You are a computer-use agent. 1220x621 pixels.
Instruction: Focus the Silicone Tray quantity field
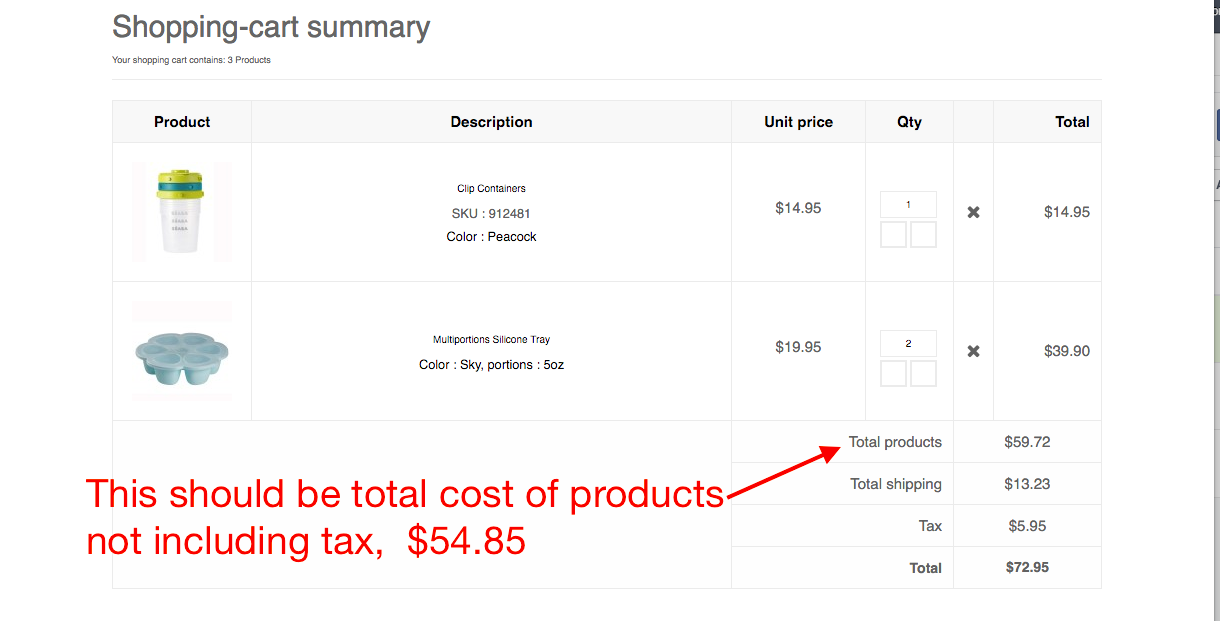pyautogui.click(x=908, y=344)
